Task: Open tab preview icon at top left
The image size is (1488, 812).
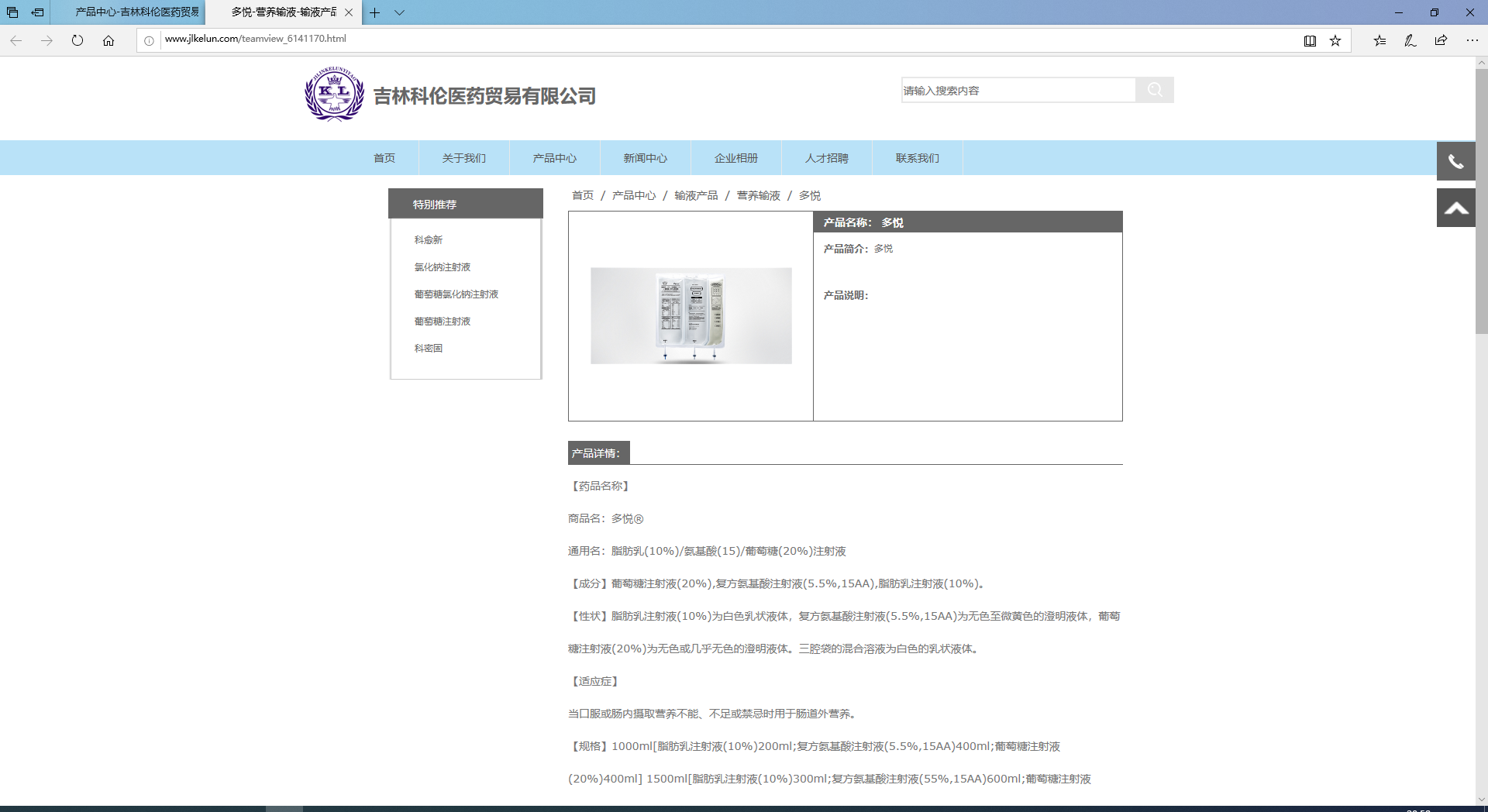Action: (12, 12)
